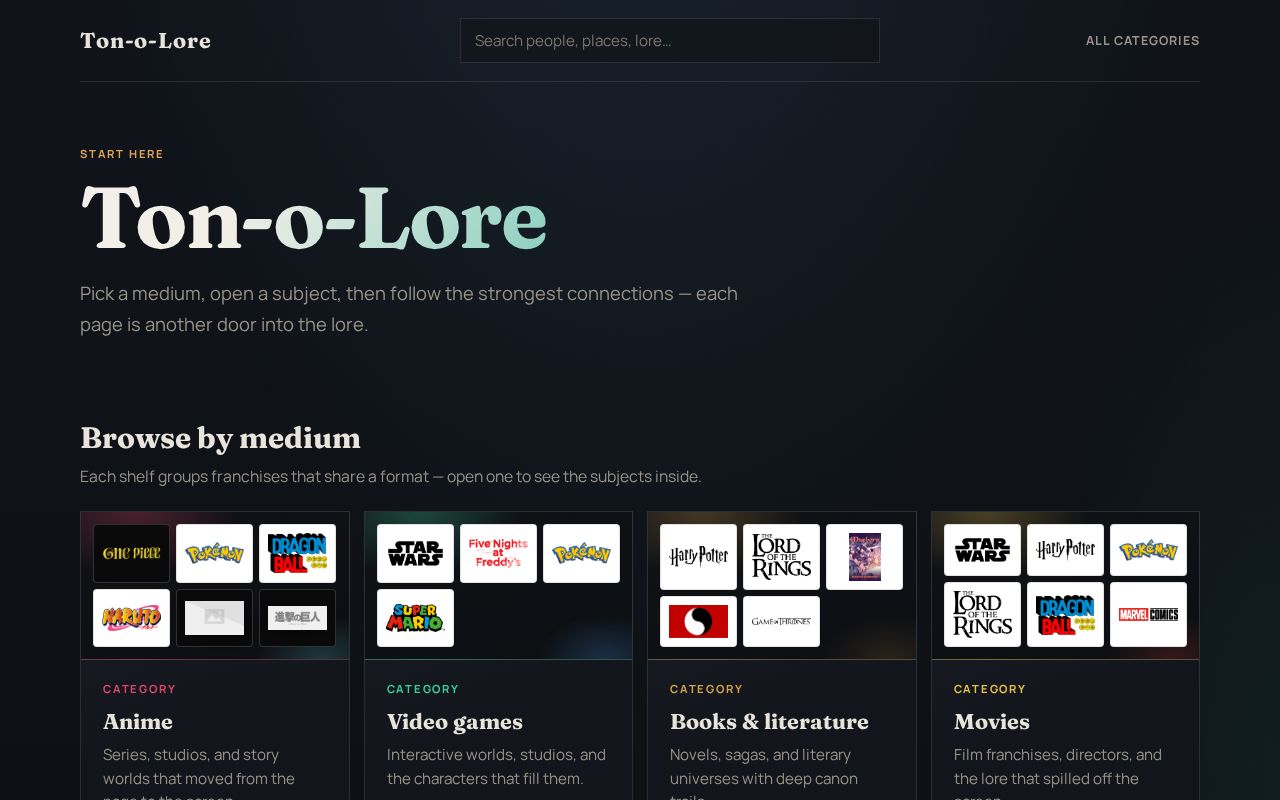The height and width of the screenshot is (800, 1280).
Task: Open the Pokémon logo in the Anime card
Action: click(215, 553)
